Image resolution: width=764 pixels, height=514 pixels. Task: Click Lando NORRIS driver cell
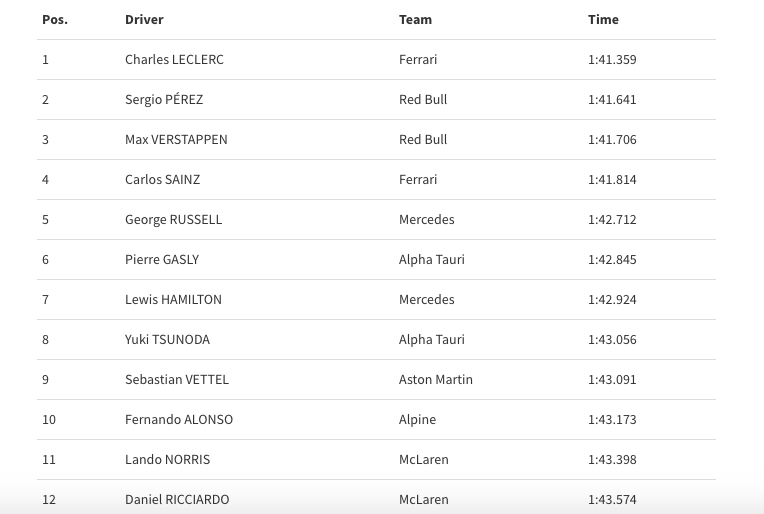coord(168,459)
